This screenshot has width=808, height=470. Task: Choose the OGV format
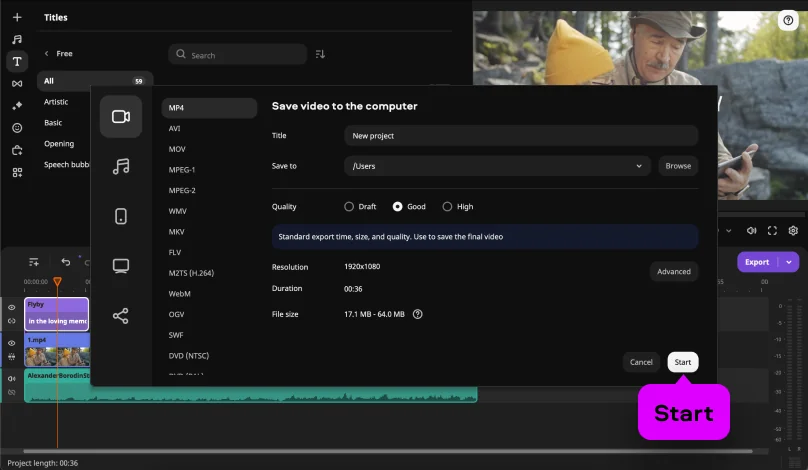pyautogui.click(x=176, y=314)
